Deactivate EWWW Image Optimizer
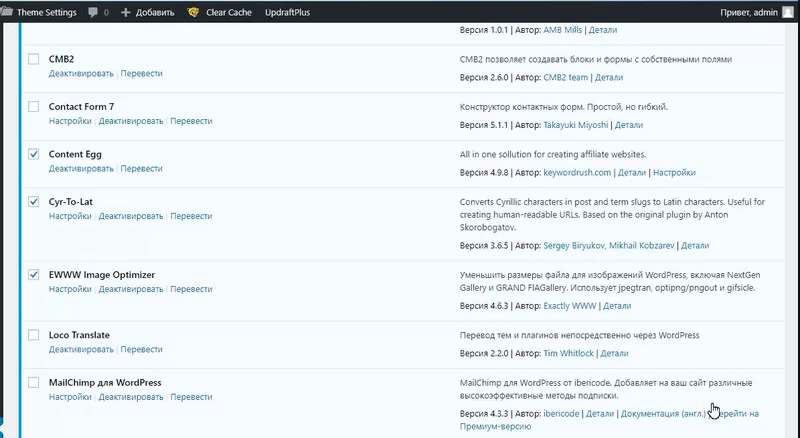The width and height of the screenshot is (800, 438). click(131, 289)
